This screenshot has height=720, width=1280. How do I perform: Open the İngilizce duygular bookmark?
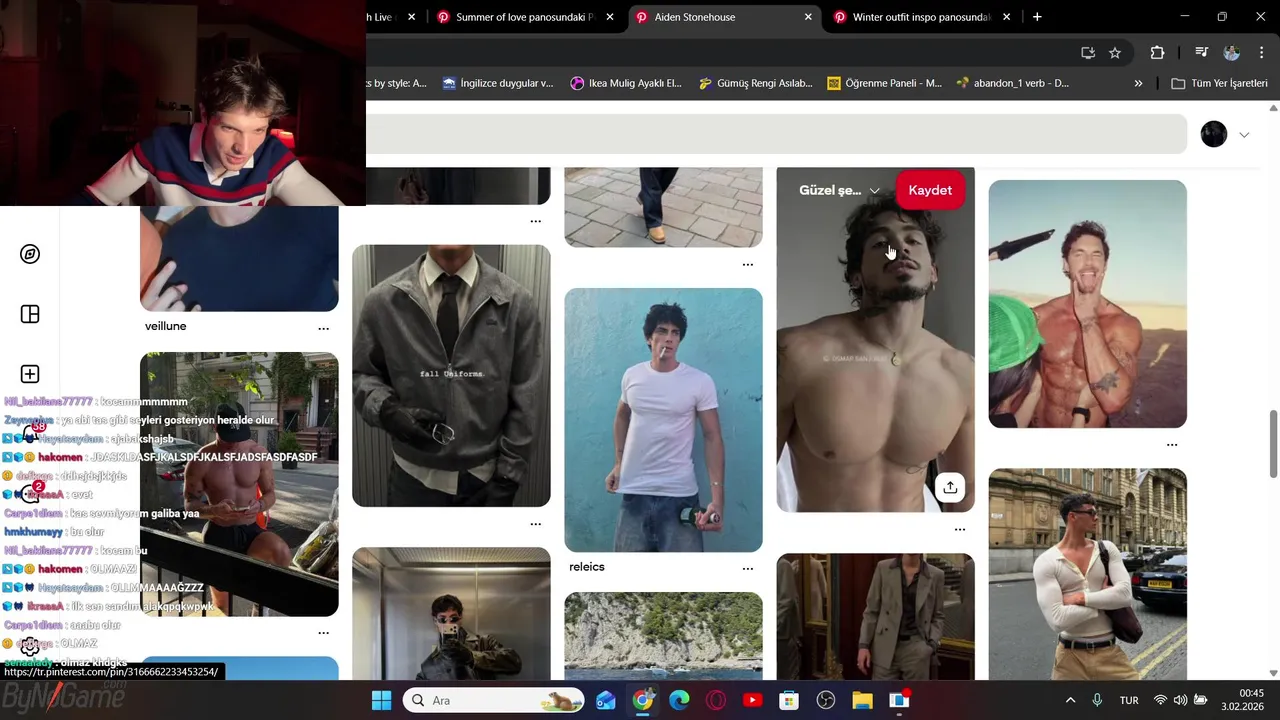click(498, 83)
